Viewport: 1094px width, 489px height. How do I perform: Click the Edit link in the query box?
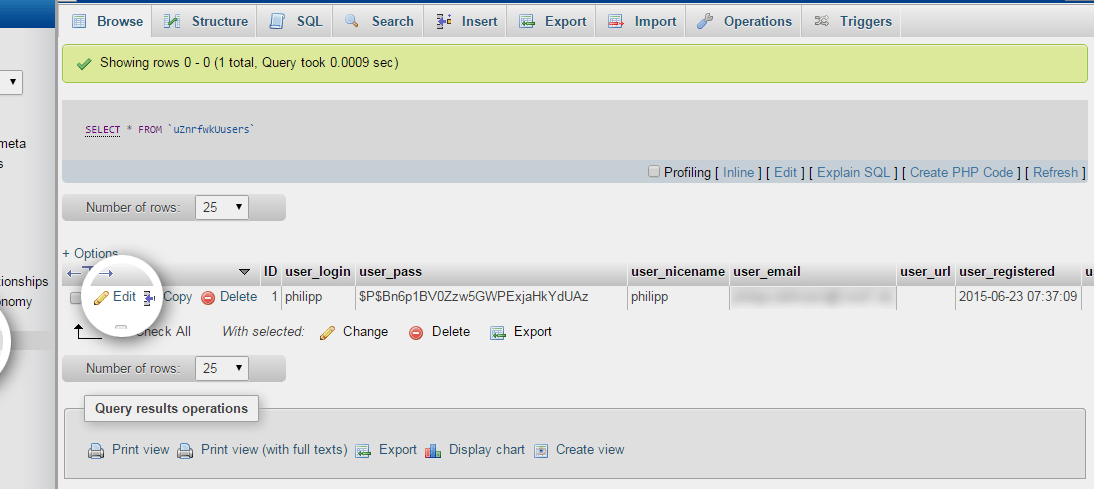[x=785, y=172]
